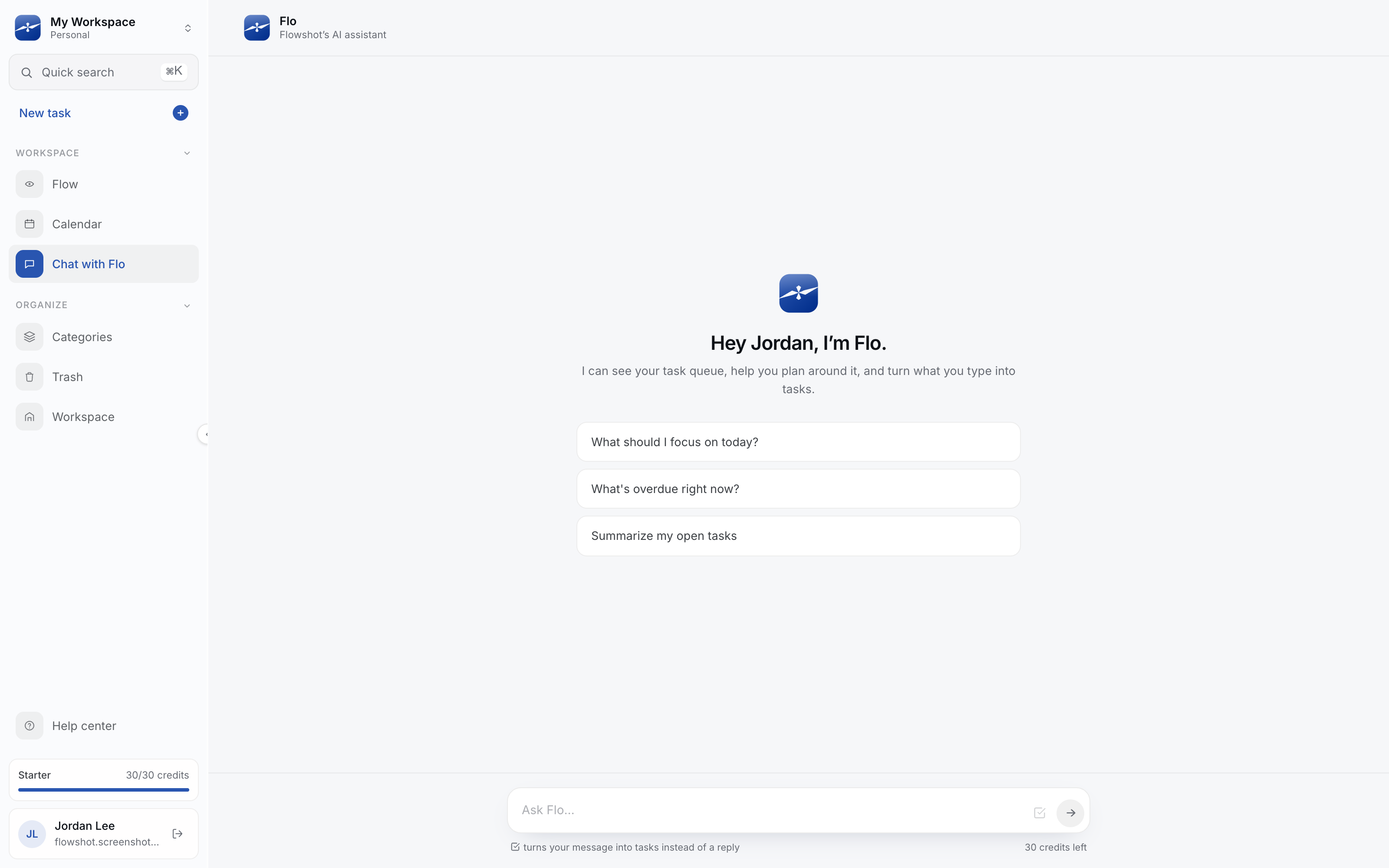The height and width of the screenshot is (868, 1389).
Task: Collapse the ORGANIZE section
Action: coord(187,306)
